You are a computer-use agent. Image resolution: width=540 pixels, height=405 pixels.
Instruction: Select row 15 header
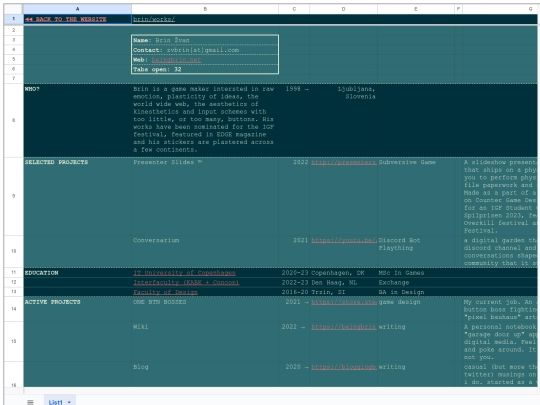(14, 341)
